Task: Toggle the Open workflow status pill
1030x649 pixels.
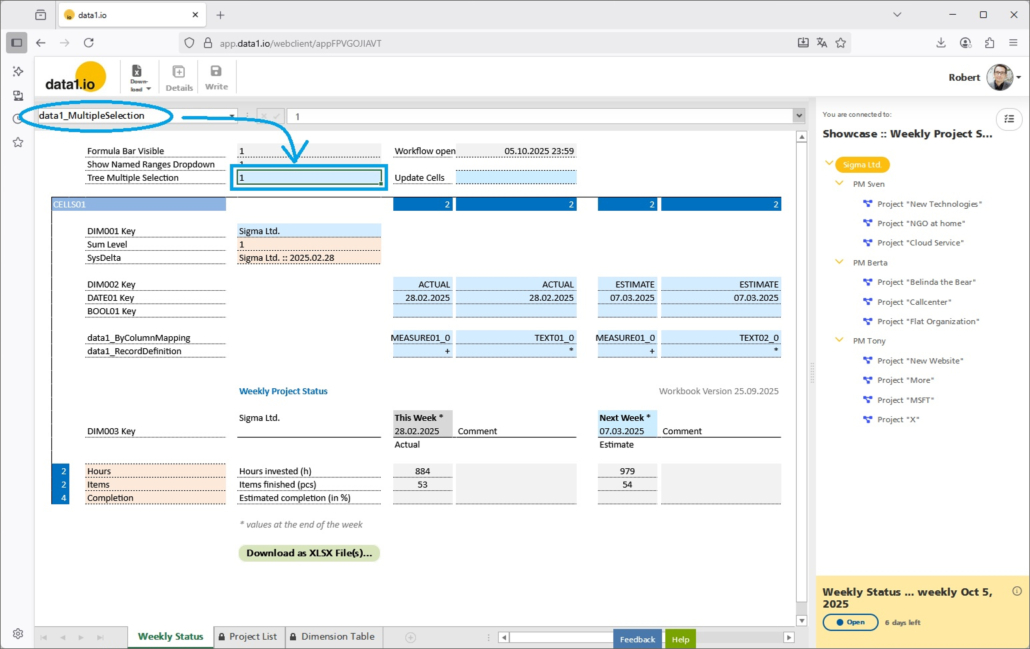Action: (x=849, y=622)
